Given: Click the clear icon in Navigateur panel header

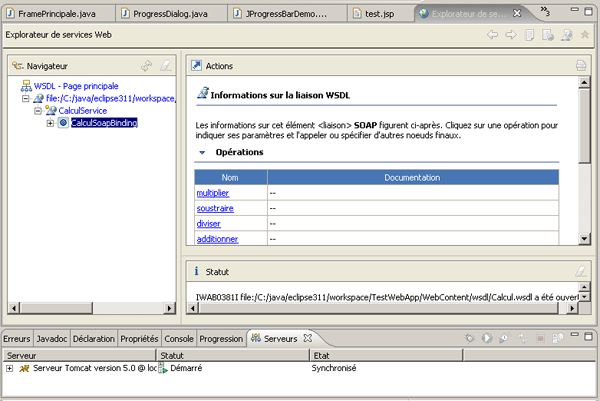Looking at the screenshot, I should tap(166, 65).
